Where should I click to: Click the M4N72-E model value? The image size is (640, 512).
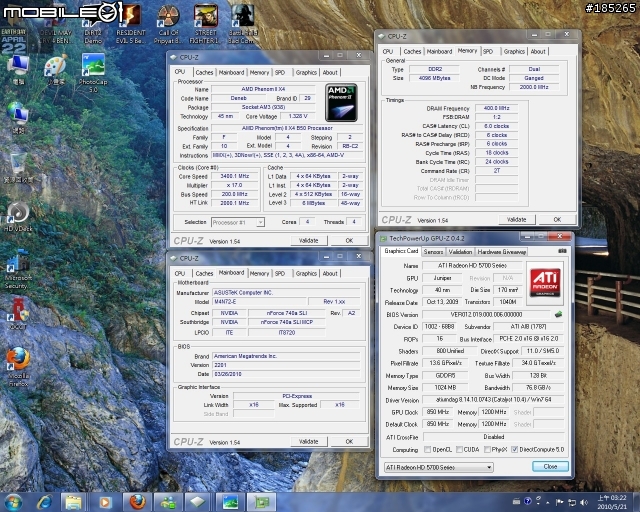click(260, 302)
